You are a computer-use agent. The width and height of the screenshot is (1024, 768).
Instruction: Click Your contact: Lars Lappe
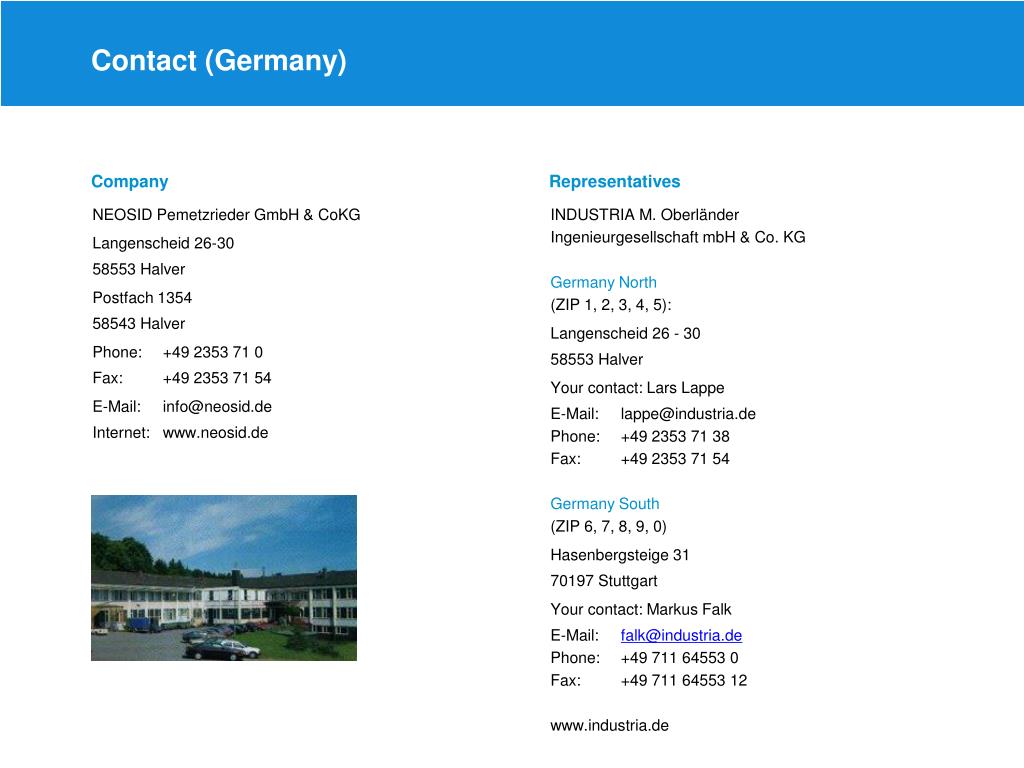point(637,388)
